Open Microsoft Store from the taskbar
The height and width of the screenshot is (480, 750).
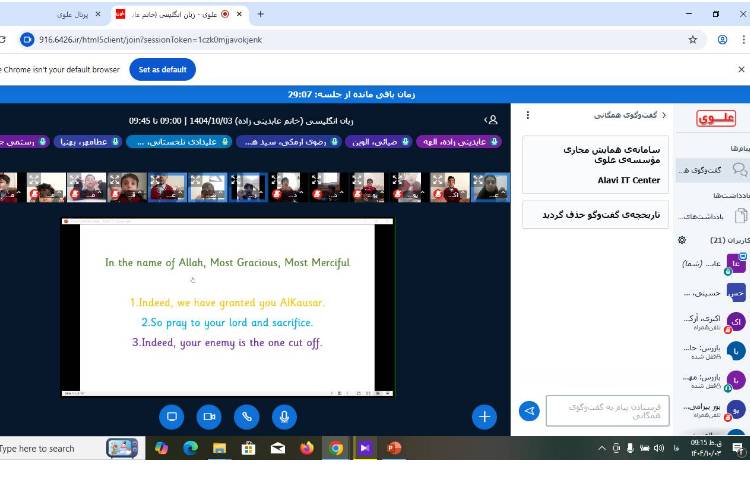[x=248, y=448]
